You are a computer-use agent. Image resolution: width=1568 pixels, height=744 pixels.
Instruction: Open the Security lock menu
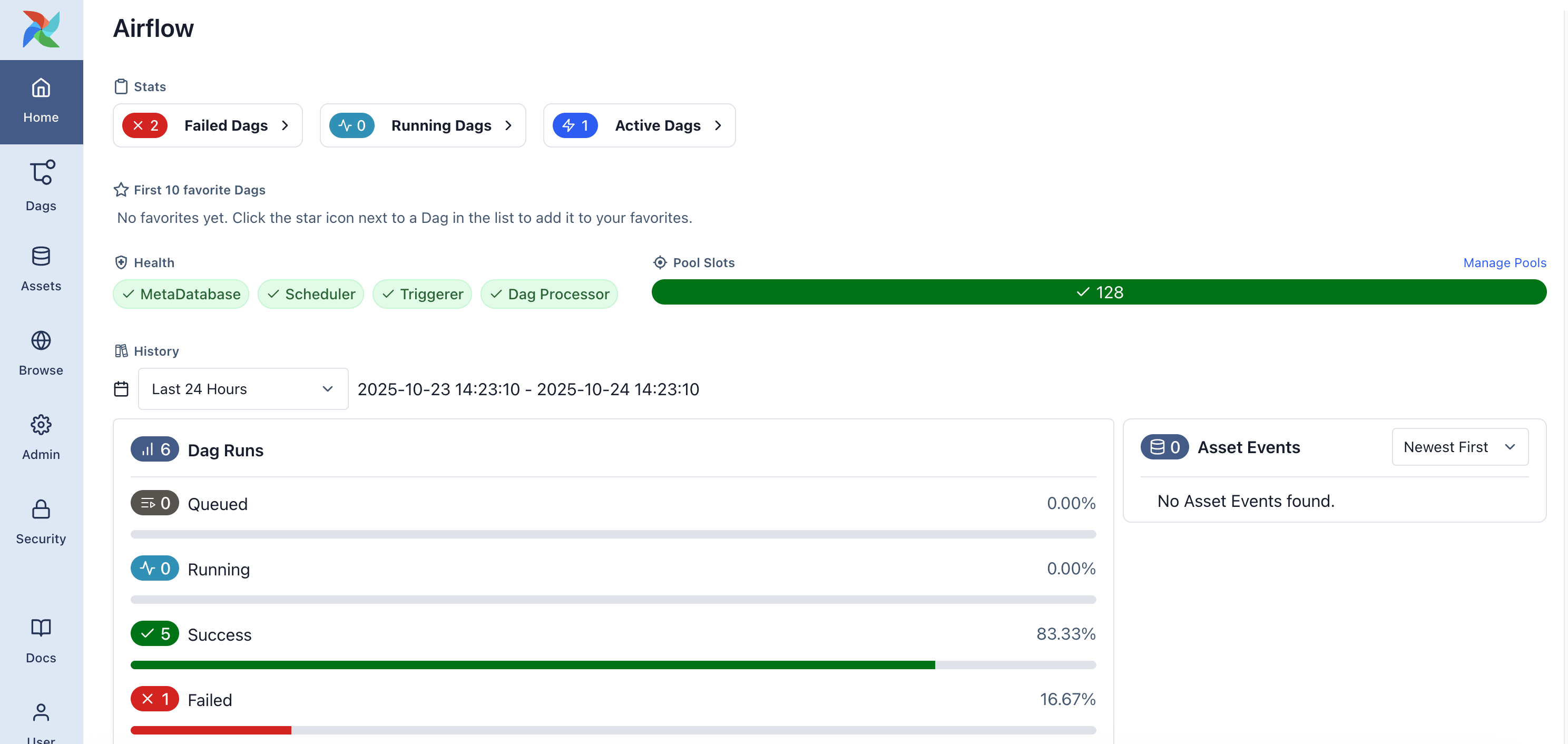point(41,521)
